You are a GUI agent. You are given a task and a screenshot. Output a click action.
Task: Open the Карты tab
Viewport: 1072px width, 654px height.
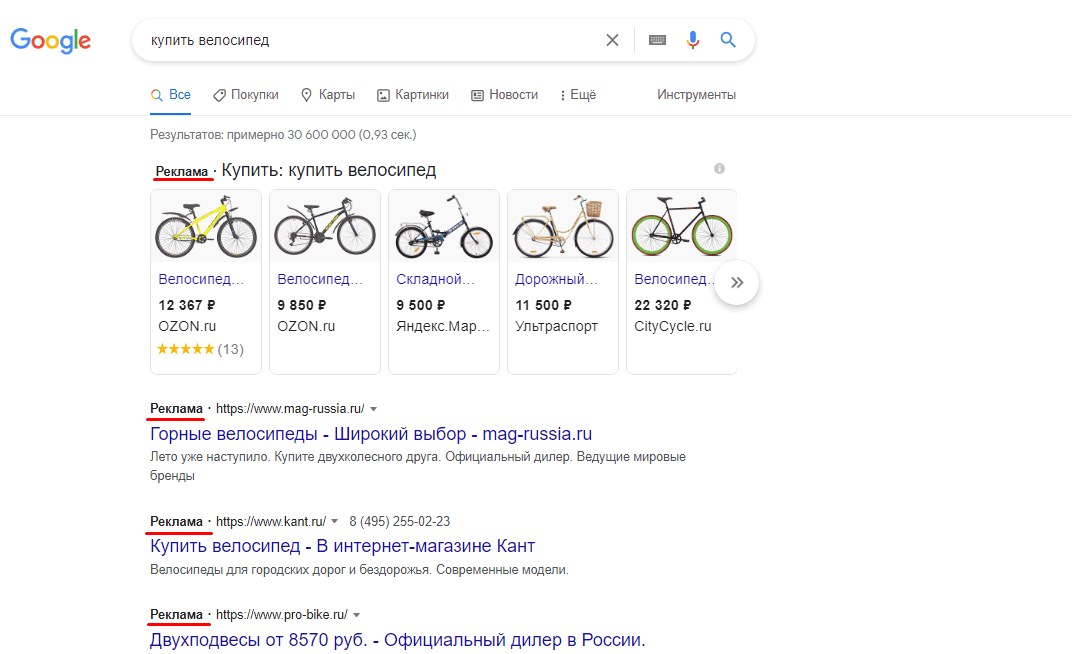(328, 95)
